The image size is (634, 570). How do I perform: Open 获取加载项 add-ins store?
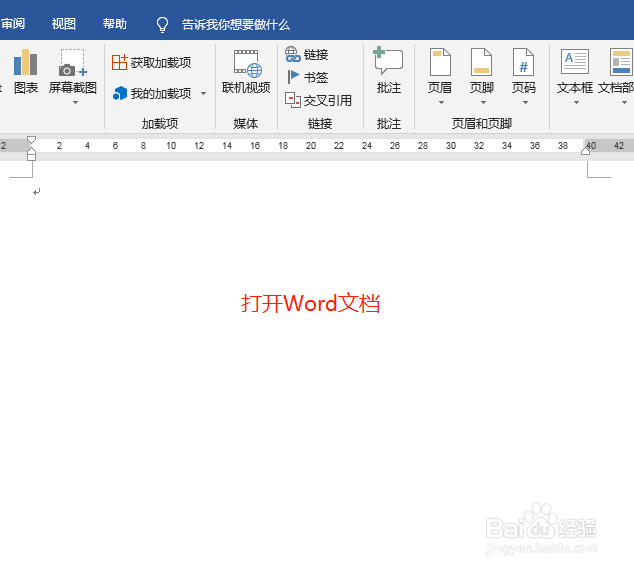pyautogui.click(x=151, y=63)
